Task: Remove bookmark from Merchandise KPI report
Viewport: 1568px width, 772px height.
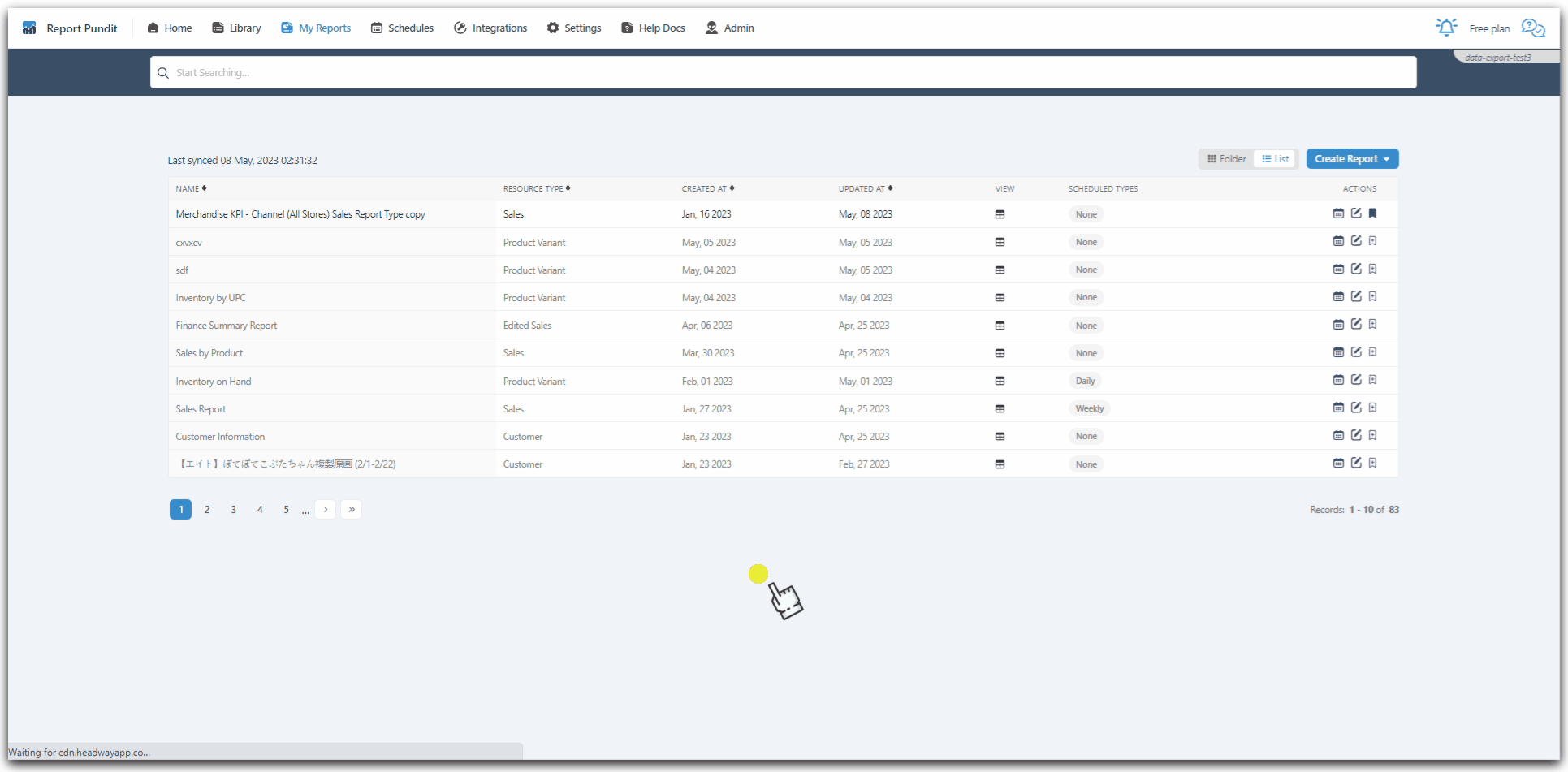Action: pyautogui.click(x=1372, y=213)
